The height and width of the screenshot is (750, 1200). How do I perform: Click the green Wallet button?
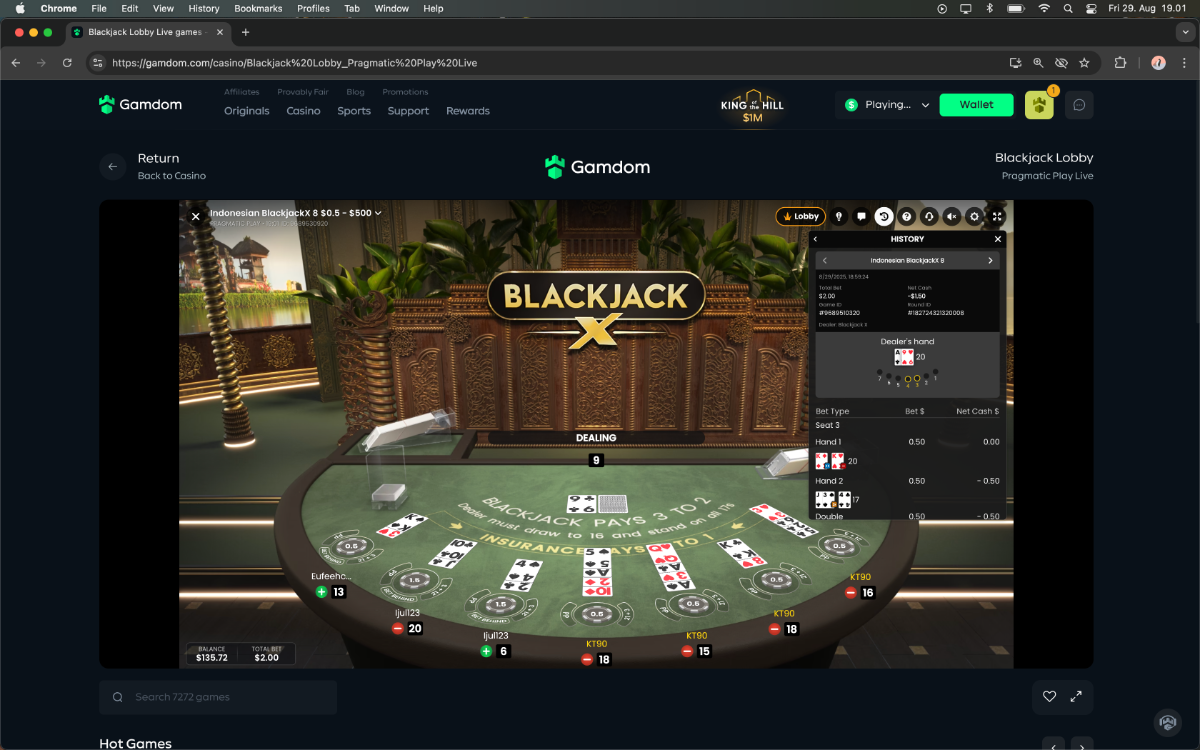pos(977,104)
